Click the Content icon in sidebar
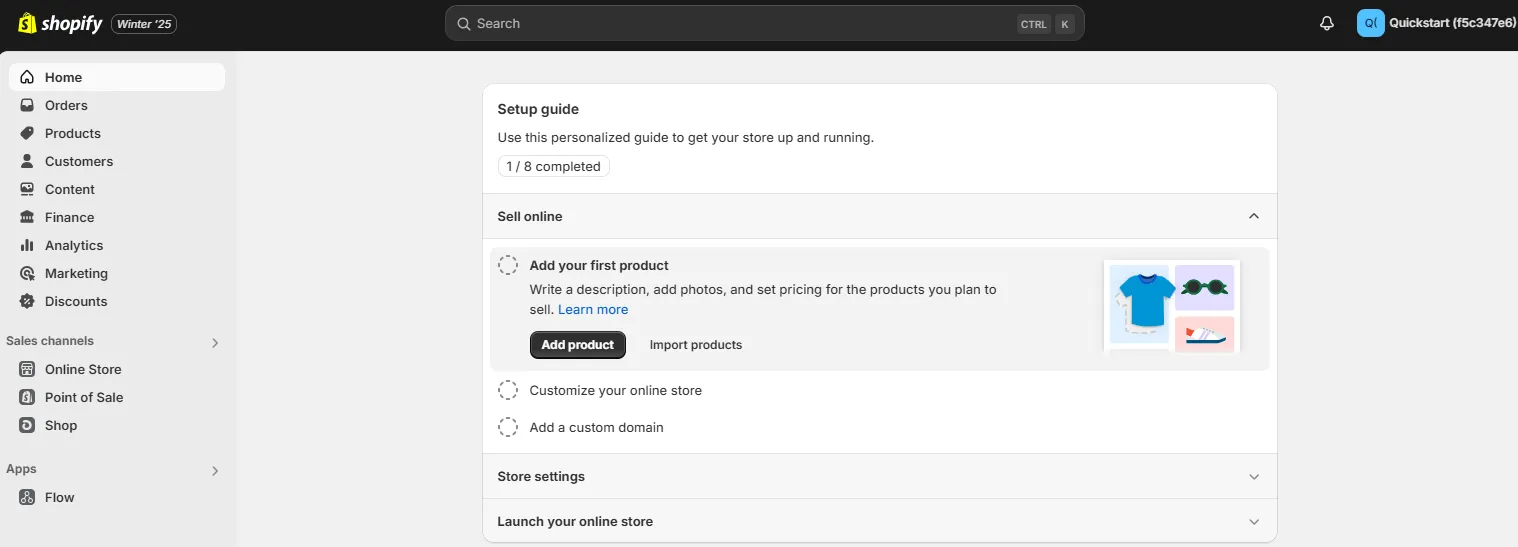Image resolution: width=1518 pixels, height=547 pixels. click(x=27, y=189)
